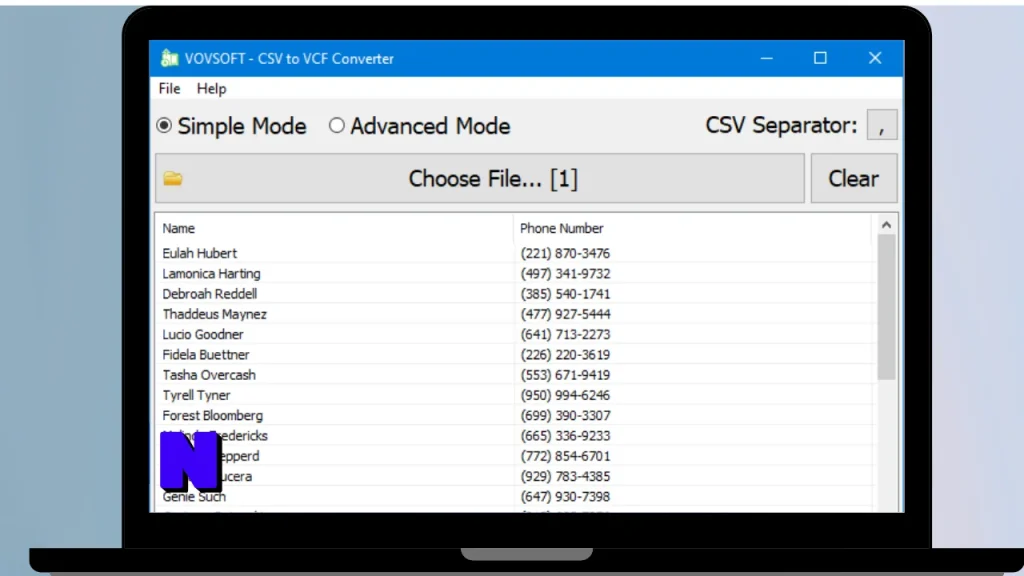Click phone number (385) 540-1741

(x=565, y=293)
